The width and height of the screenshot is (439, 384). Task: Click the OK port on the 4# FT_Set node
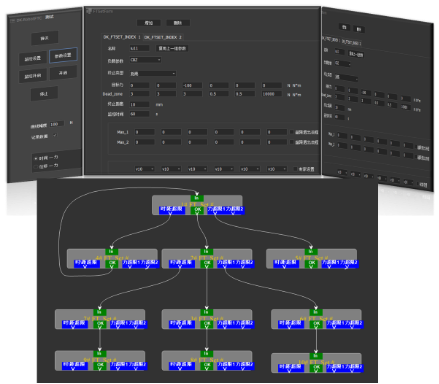tap(112, 264)
